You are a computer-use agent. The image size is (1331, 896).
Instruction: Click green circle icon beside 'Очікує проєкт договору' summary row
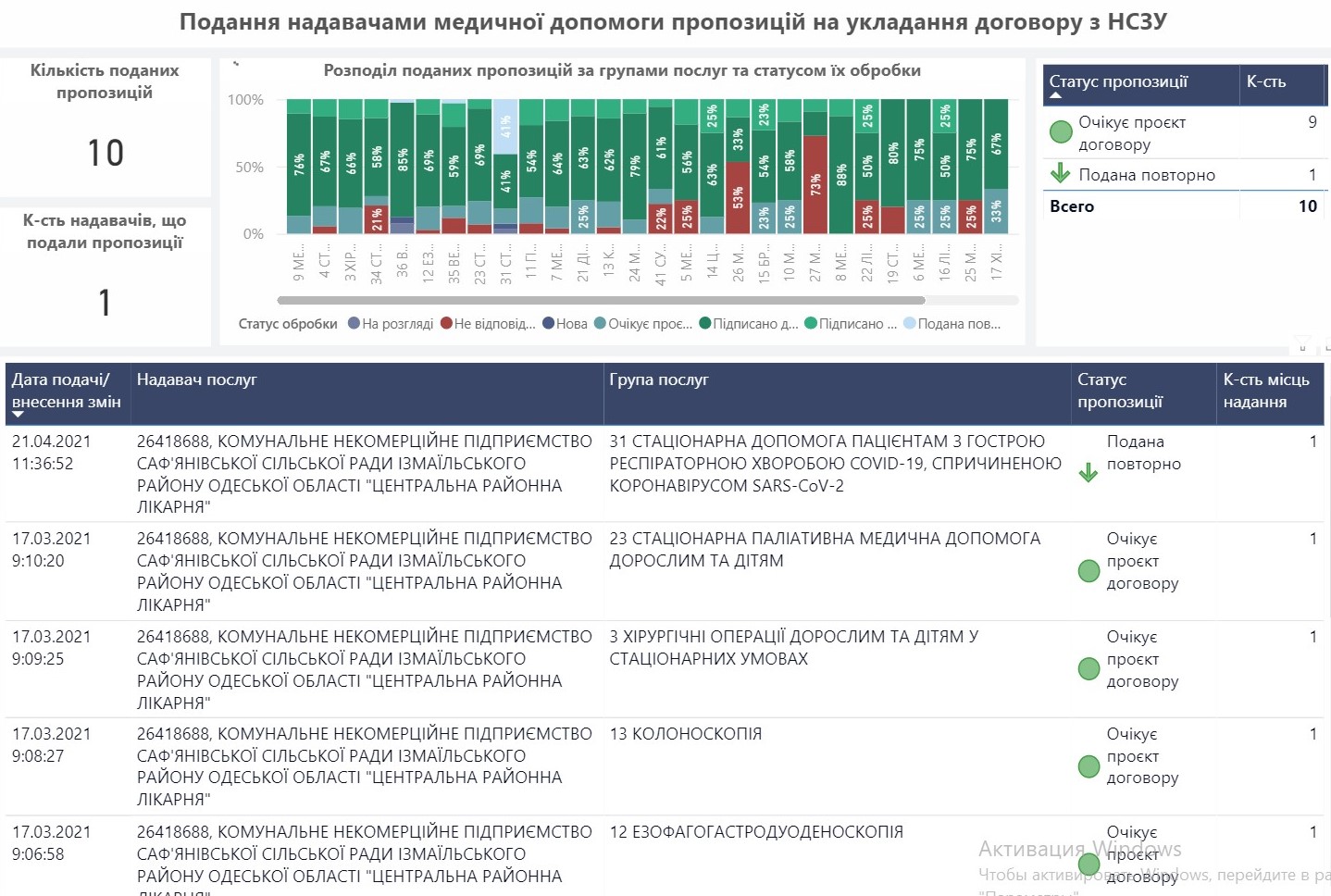tap(1061, 132)
